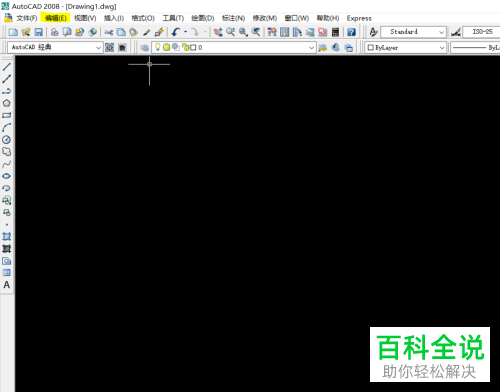Click the Workspace Settings gear icon
Image resolution: width=500 pixels, height=392 pixels.
coord(109,48)
